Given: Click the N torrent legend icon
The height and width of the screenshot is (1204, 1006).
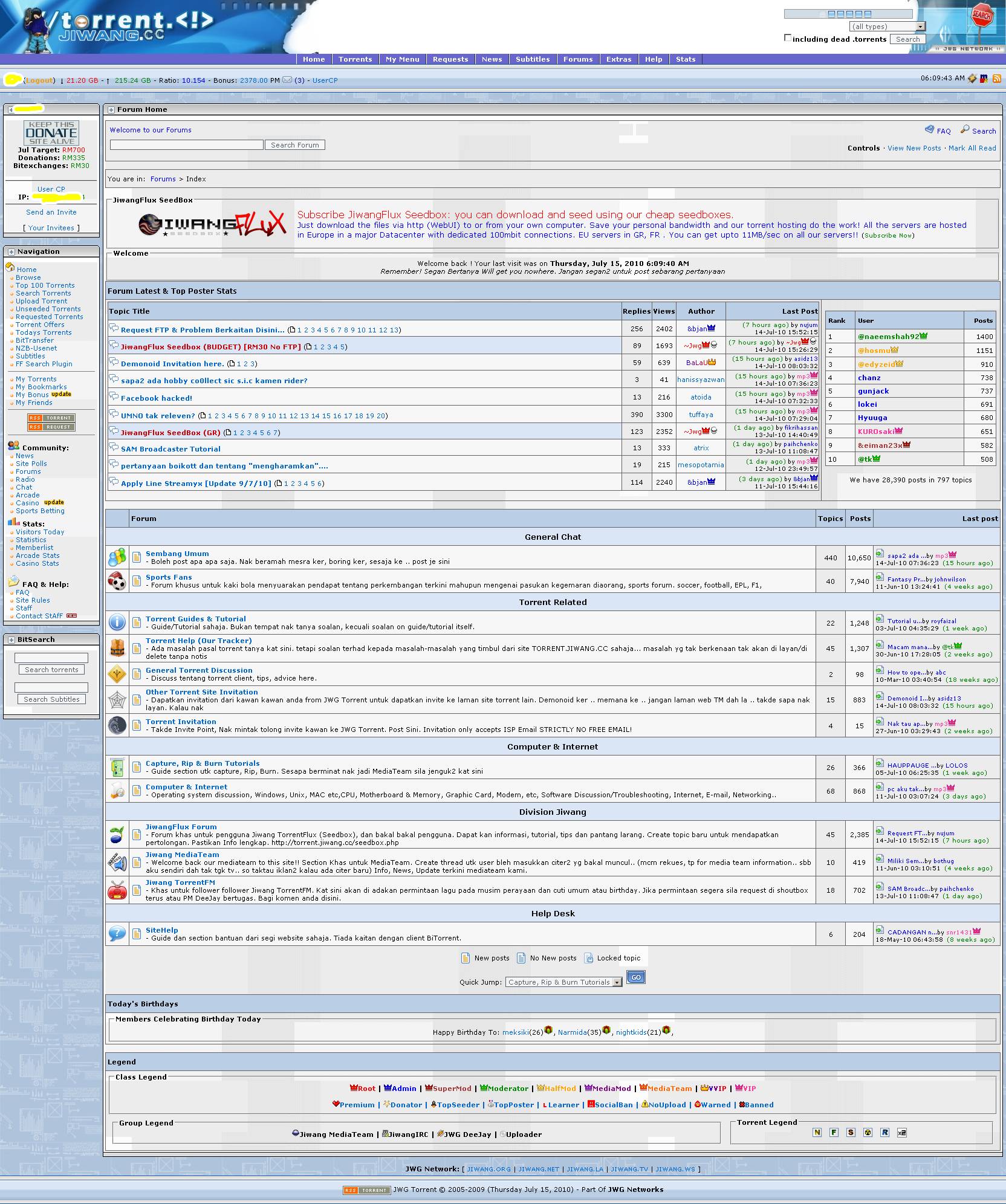Looking at the screenshot, I should [x=817, y=1132].
